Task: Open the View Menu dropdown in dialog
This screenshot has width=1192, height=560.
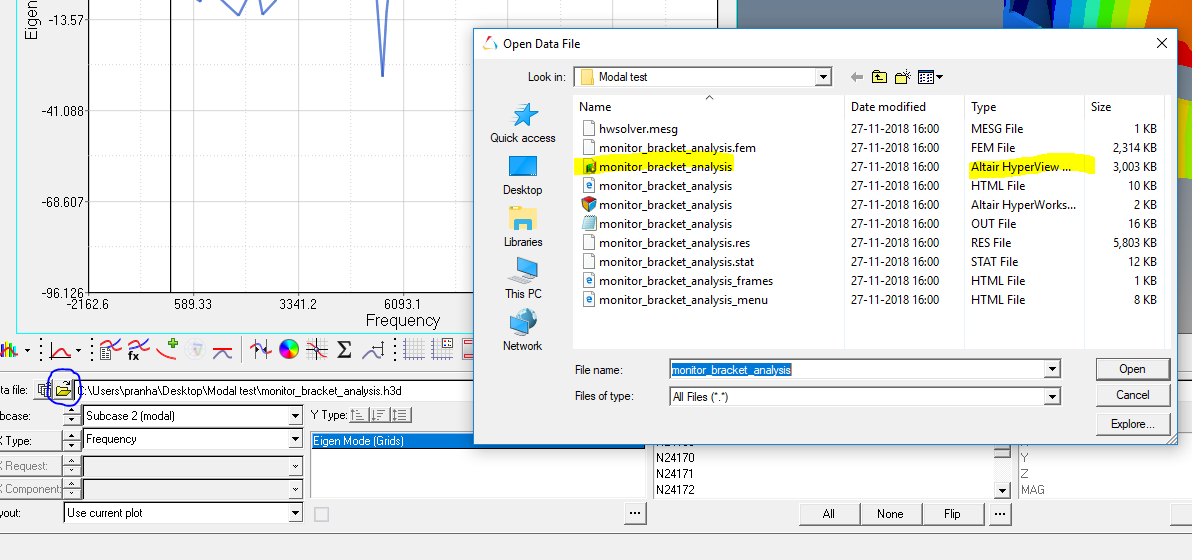Action: [930, 77]
